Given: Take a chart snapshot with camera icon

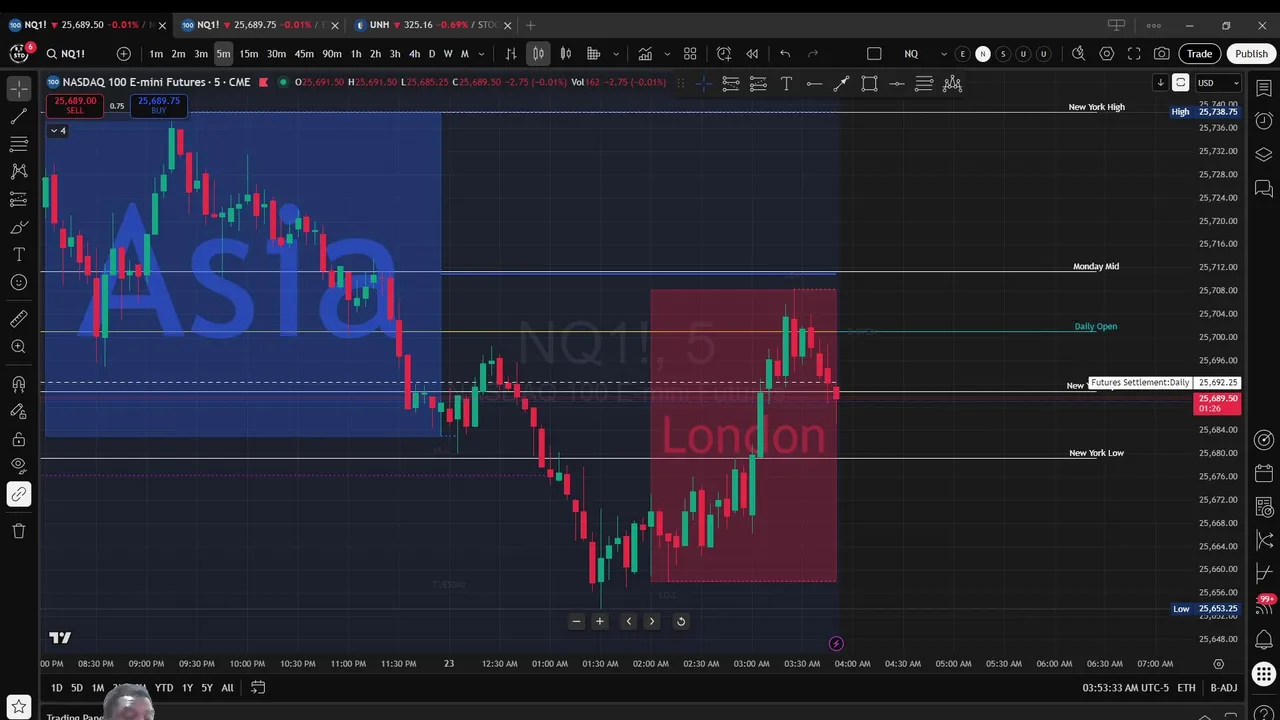Looking at the screenshot, I should pyautogui.click(x=1161, y=54).
